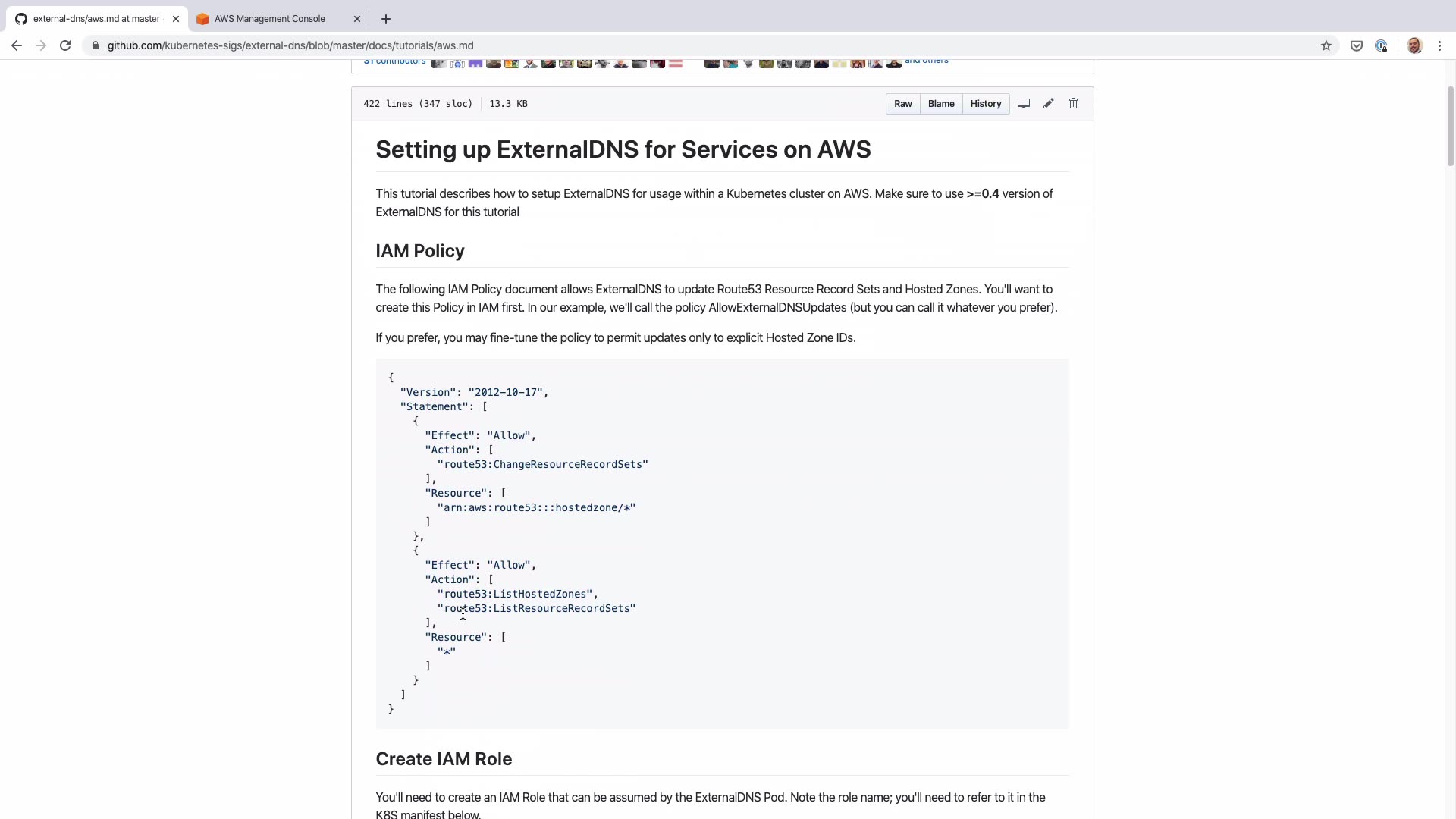Reload the page

(x=65, y=45)
